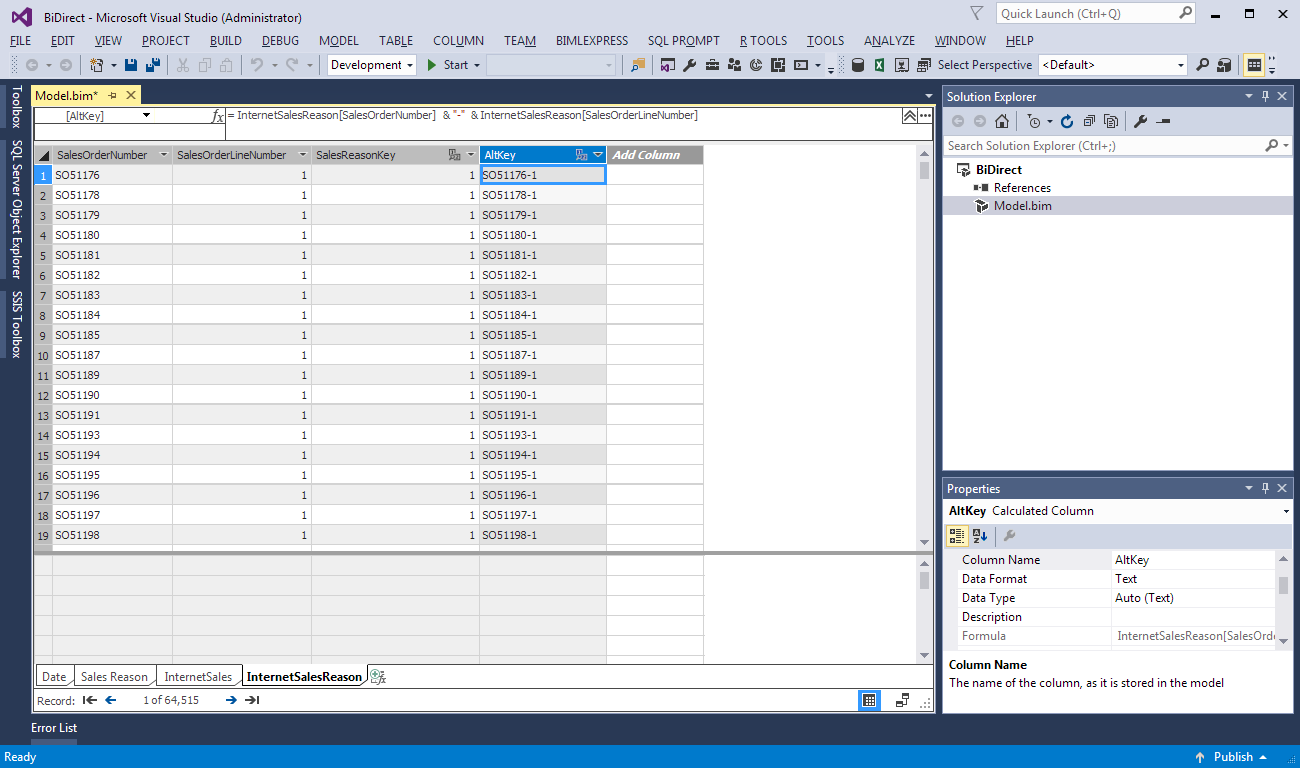Toggle Categorized view in Properties panel
Image resolution: width=1300 pixels, height=768 pixels.
coord(957,536)
